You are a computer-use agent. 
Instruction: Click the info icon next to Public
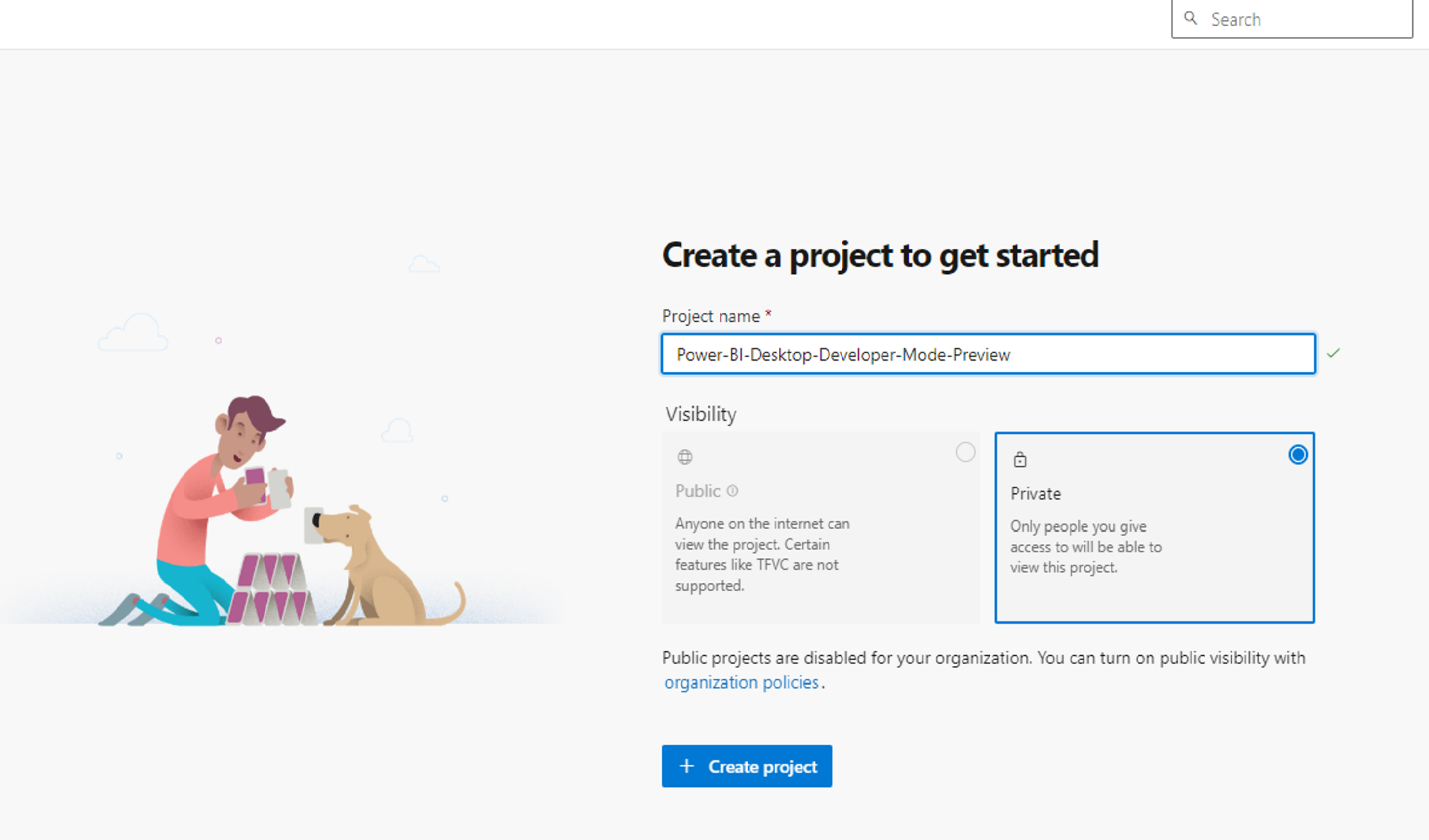point(732,491)
